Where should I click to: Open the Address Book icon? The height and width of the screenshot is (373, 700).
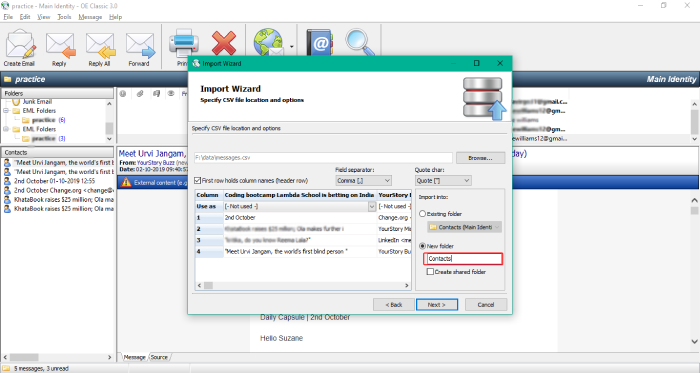click(x=320, y=42)
